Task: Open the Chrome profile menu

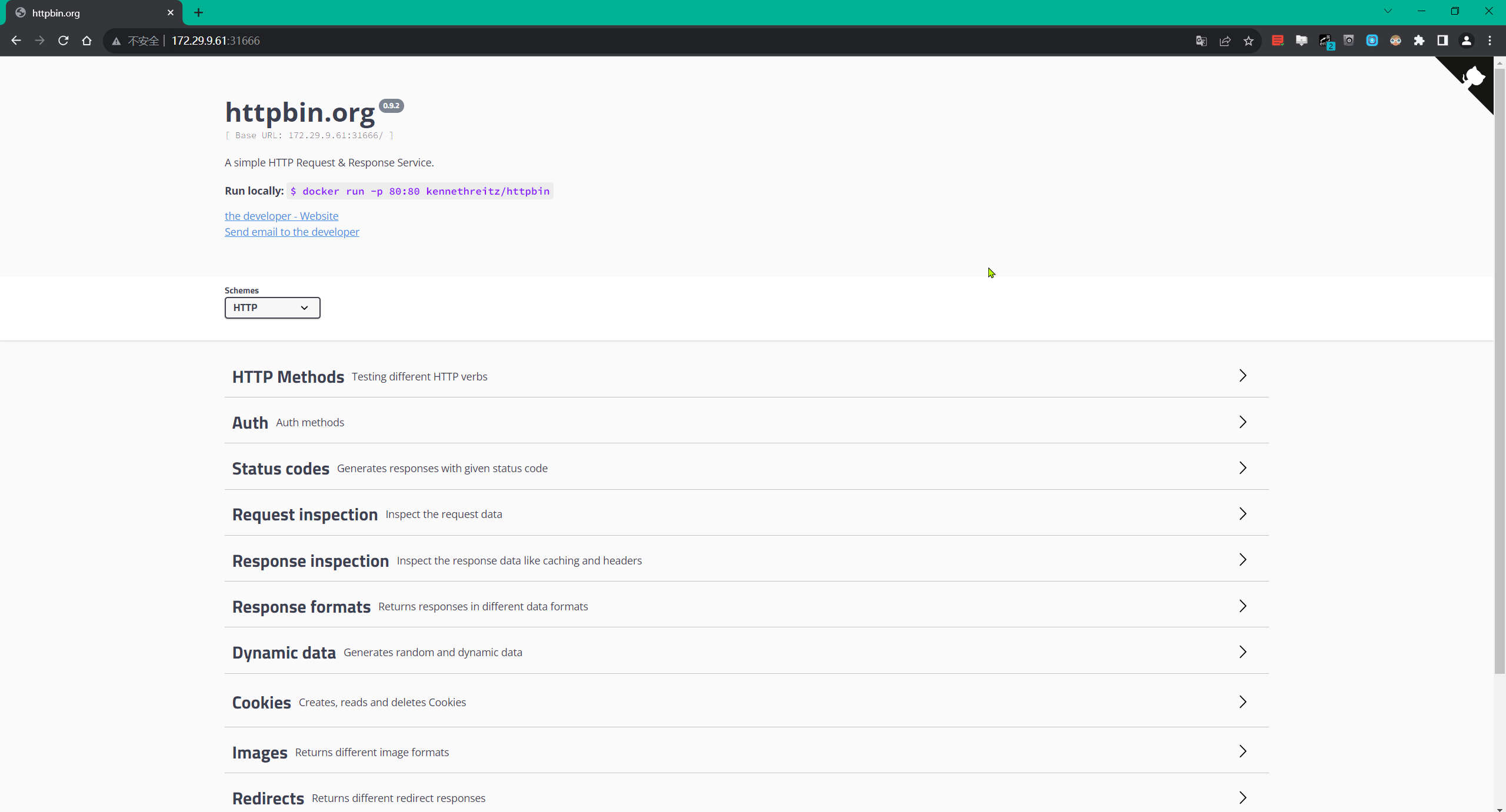Action: tap(1467, 41)
